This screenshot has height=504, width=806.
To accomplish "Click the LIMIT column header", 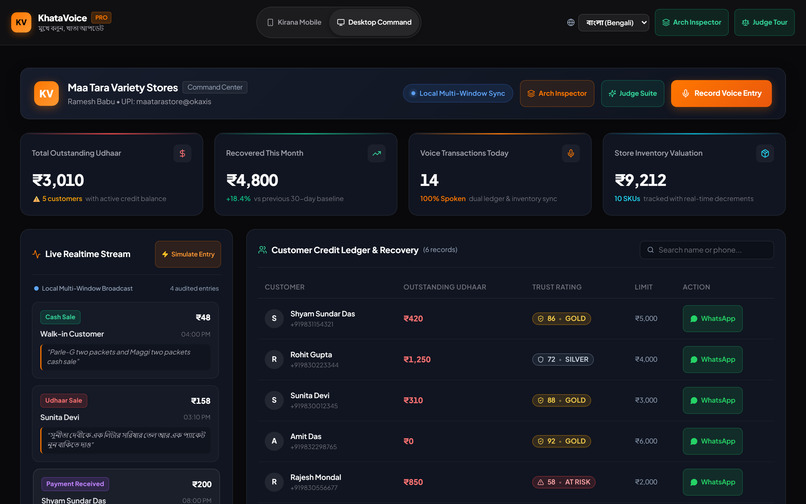I will (x=644, y=287).
